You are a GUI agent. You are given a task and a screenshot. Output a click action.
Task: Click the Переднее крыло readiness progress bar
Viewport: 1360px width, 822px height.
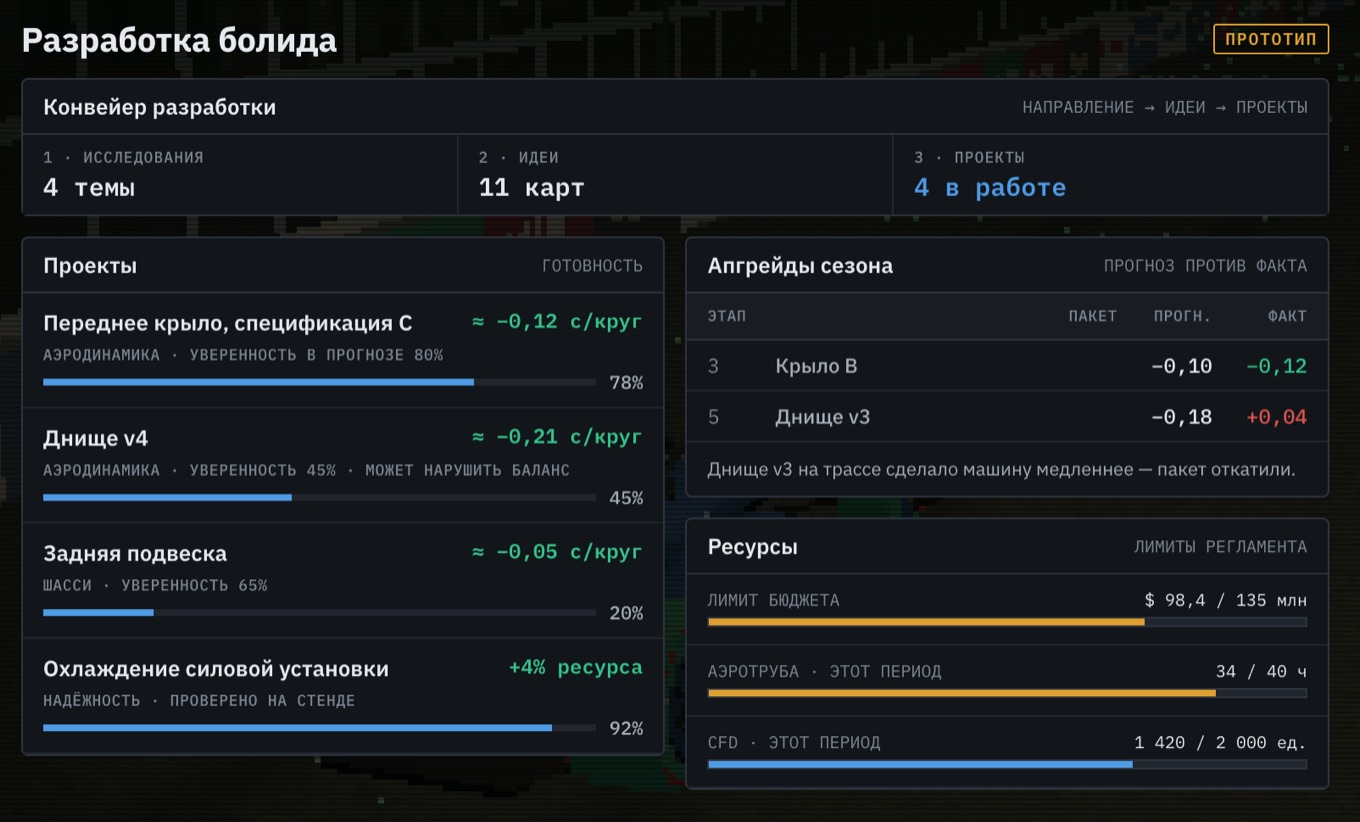[319, 382]
